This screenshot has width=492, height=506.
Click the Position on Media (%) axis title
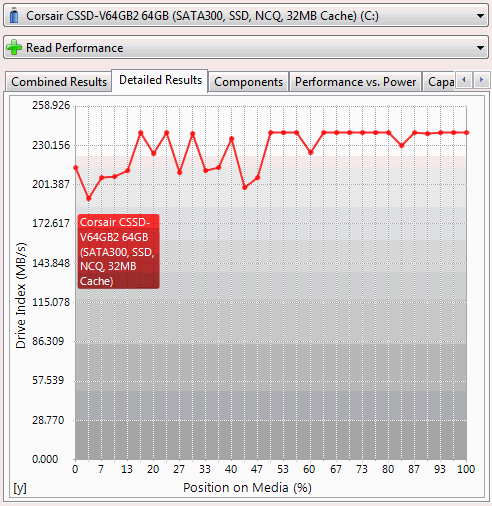(x=247, y=488)
